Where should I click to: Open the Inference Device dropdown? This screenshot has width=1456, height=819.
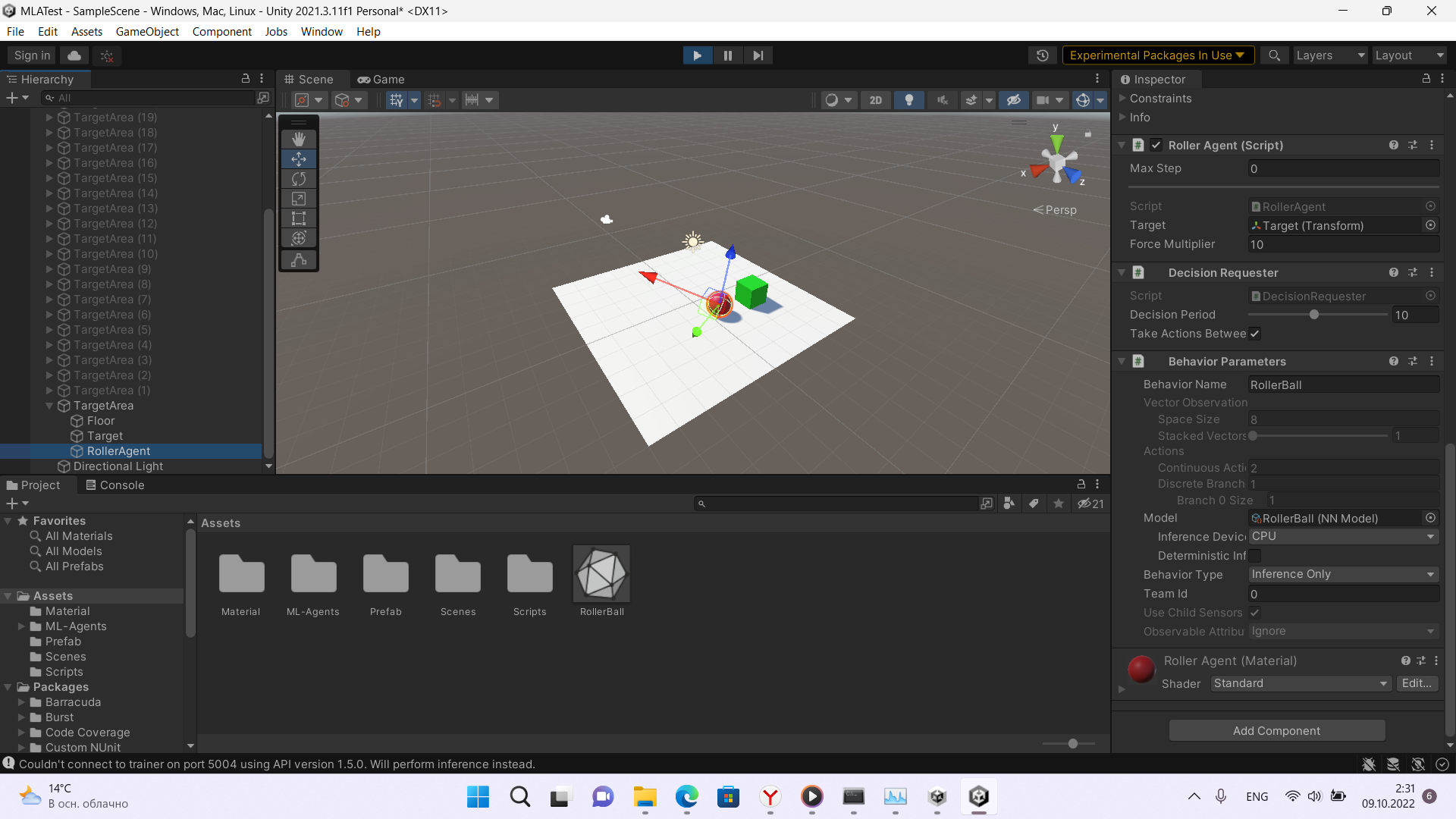click(x=1343, y=536)
